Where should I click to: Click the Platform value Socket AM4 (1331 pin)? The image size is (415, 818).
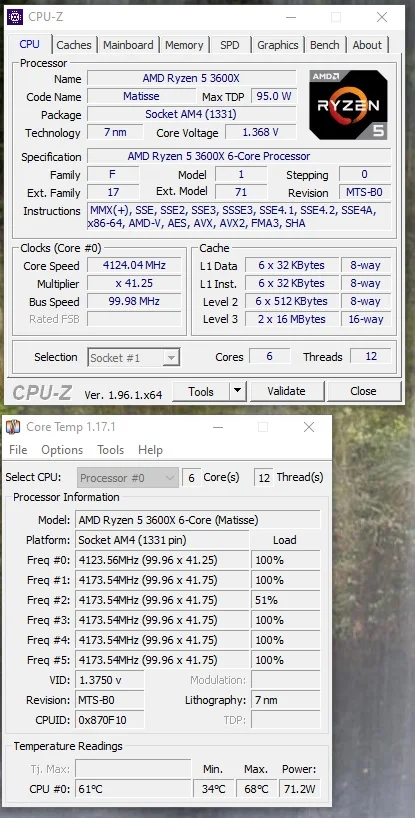click(x=162, y=540)
